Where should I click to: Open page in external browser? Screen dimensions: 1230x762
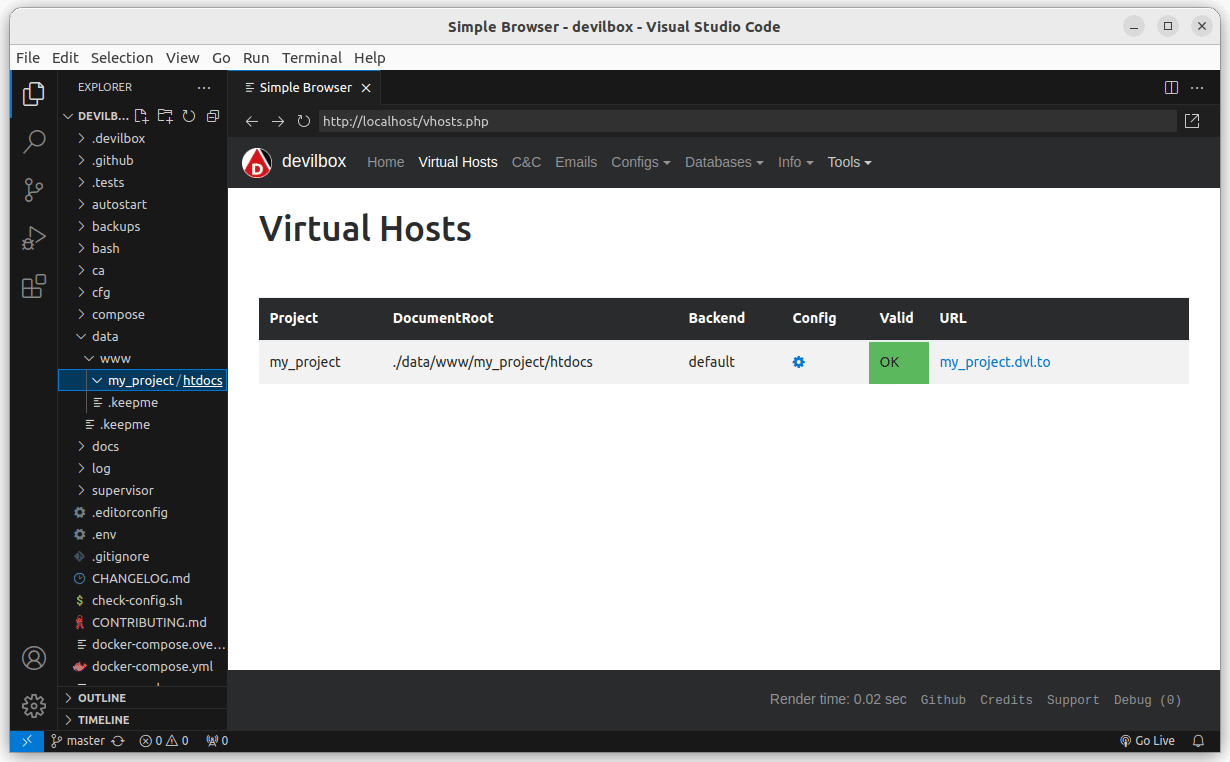[x=1192, y=121]
